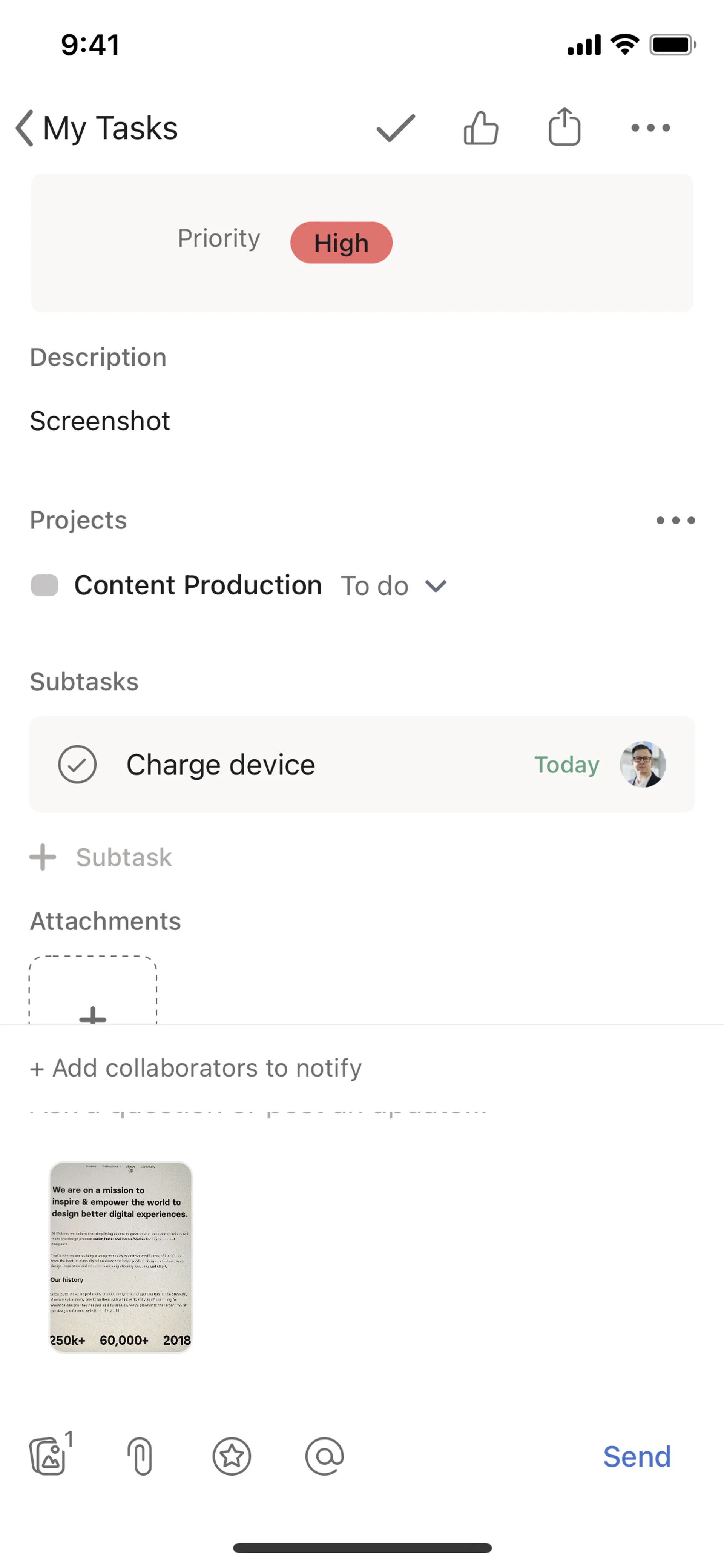Open the attached screenshot thumbnail
Viewport: 724px width, 1568px height.
[x=120, y=1257]
